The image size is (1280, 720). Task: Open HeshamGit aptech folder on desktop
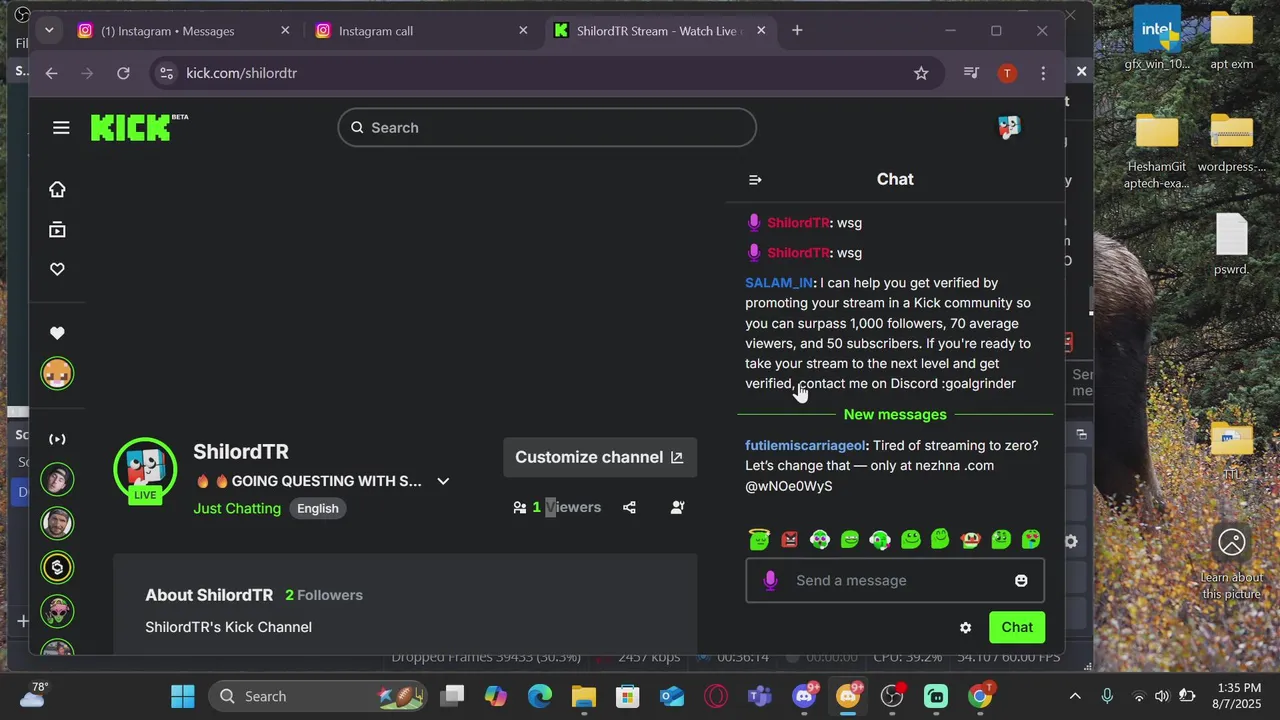tap(1157, 150)
